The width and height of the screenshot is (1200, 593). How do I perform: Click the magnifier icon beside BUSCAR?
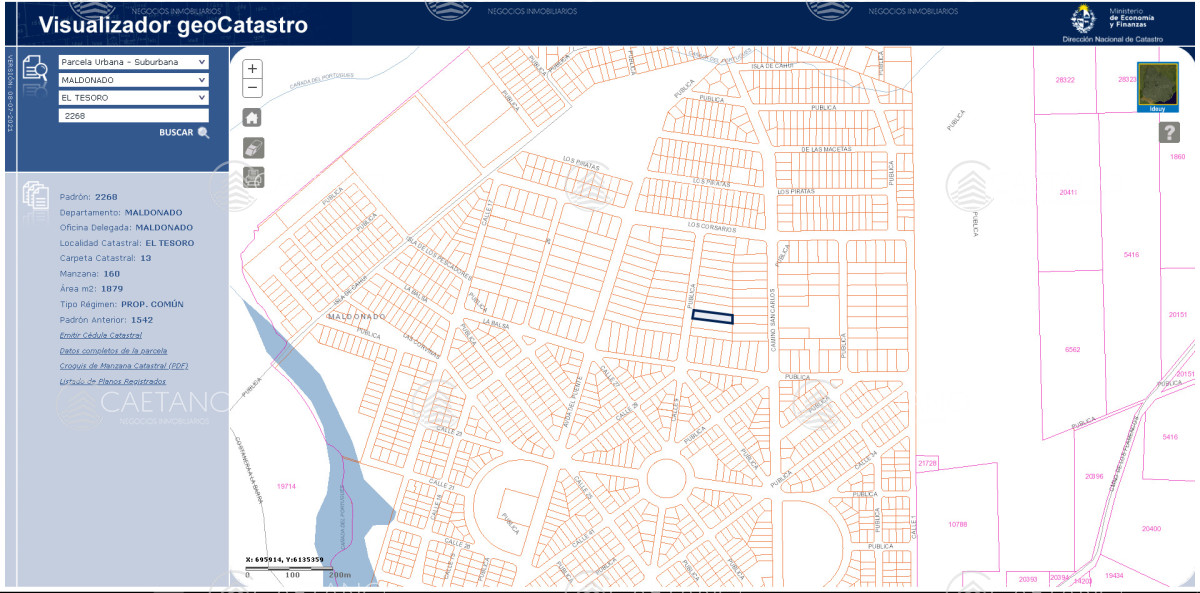coord(204,133)
